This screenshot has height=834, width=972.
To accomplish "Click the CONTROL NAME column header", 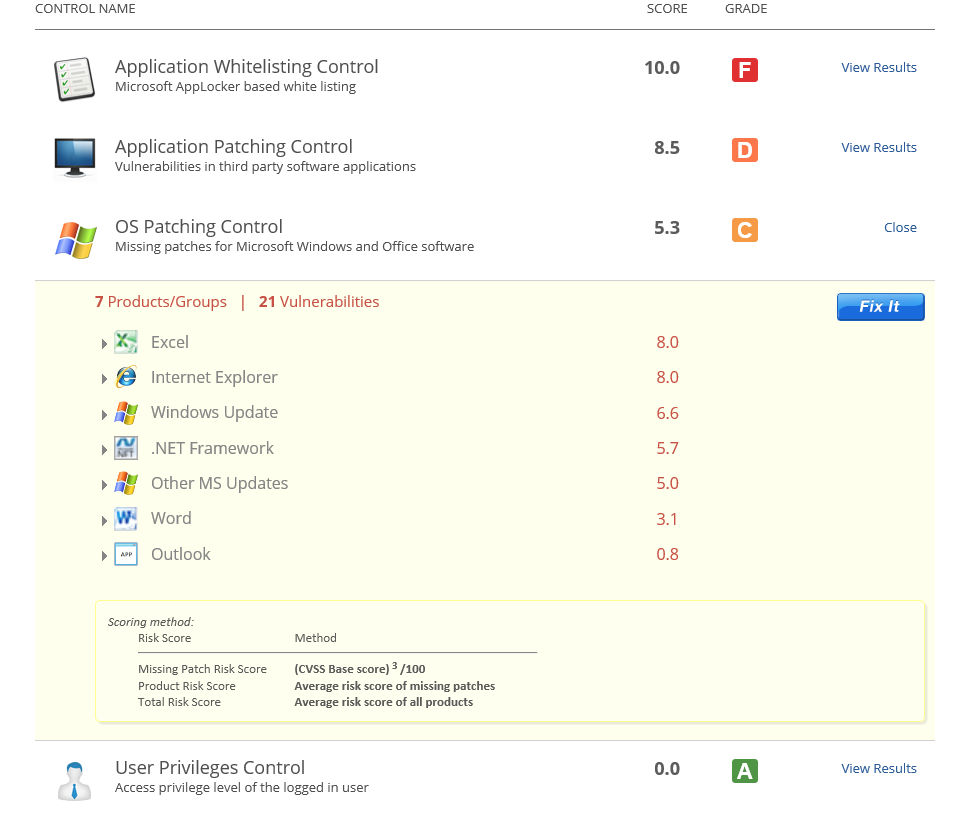I will [85, 9].
